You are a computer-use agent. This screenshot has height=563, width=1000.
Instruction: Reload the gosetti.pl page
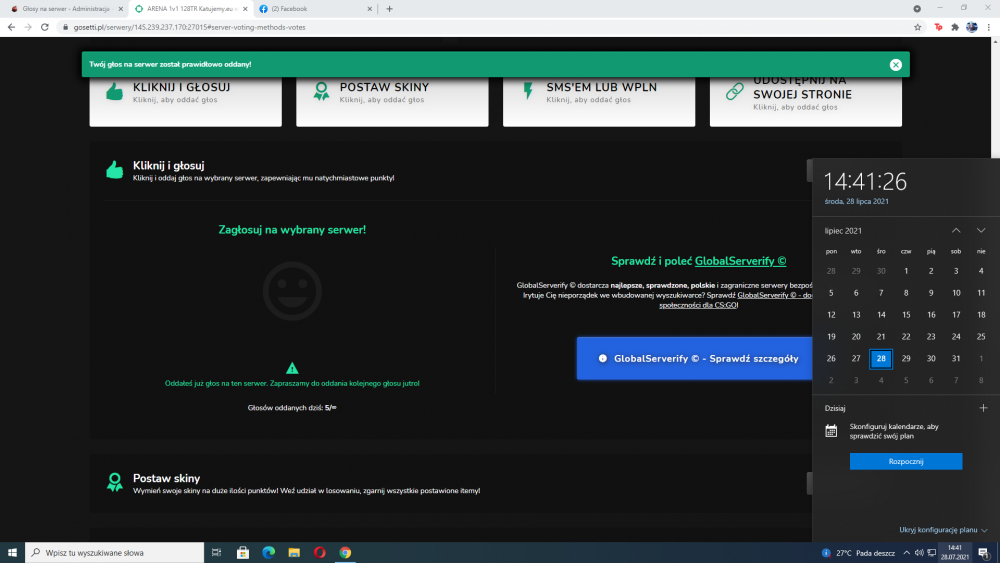(x=45, y=27)
